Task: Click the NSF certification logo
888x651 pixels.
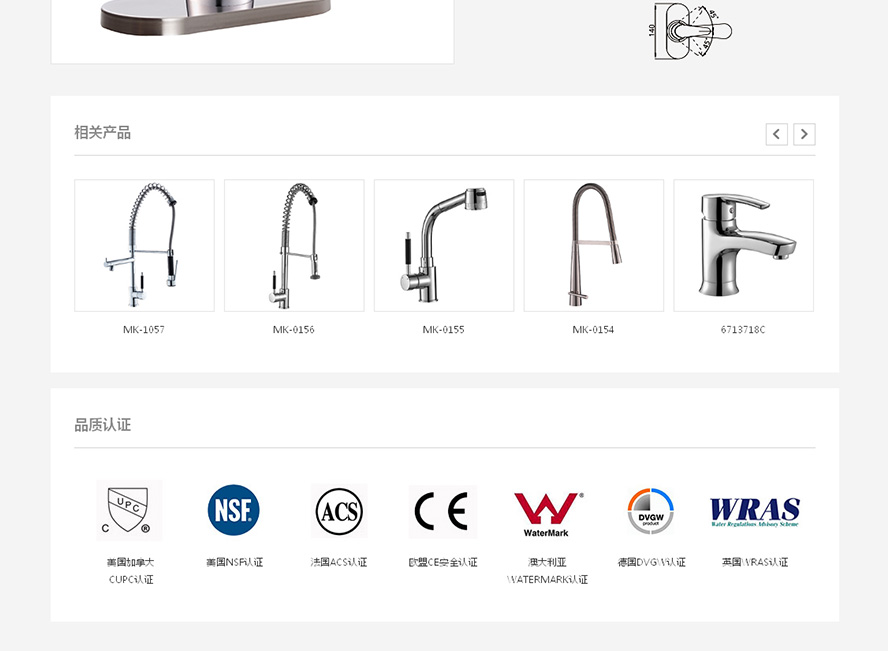Action: pyautogui.click(x=233, y=510)
